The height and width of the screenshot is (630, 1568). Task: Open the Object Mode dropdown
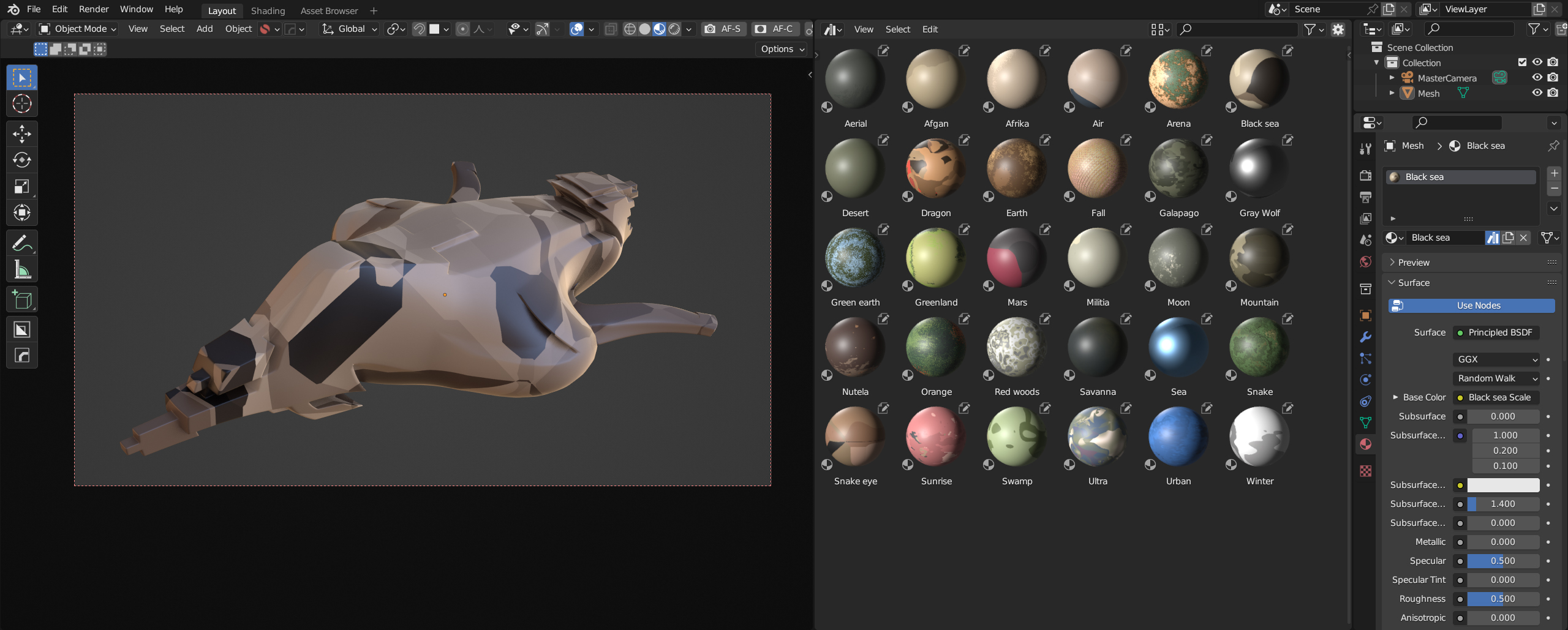pos(77,29)
